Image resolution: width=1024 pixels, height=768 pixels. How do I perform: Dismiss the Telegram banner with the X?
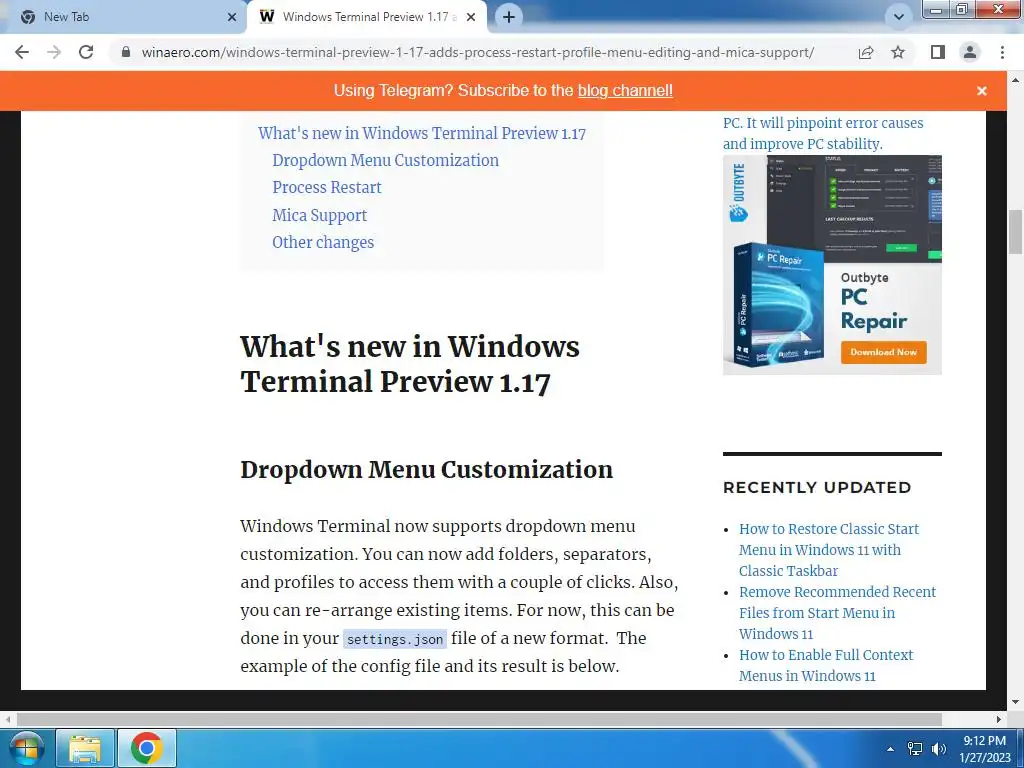[982, 91]
